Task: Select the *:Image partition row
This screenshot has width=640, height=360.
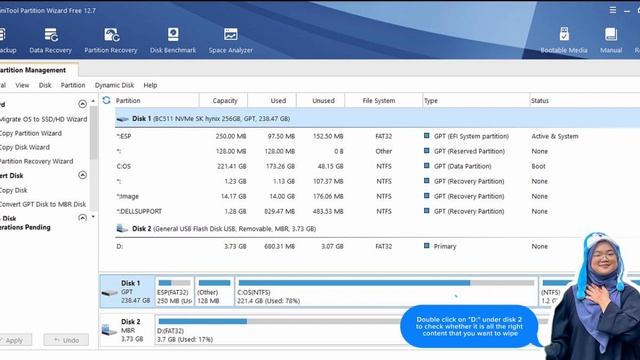Action: 377,196
